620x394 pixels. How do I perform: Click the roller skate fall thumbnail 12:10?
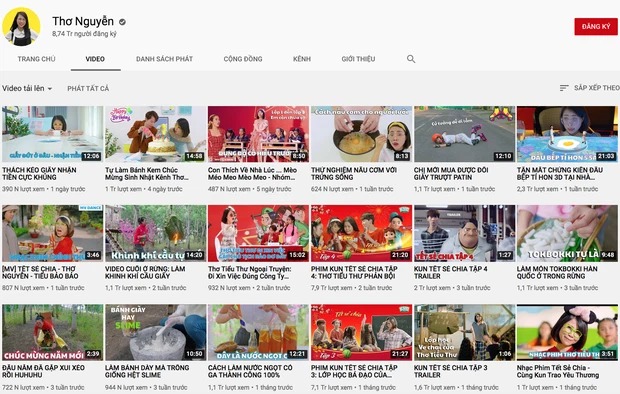(x=464, y=134)
